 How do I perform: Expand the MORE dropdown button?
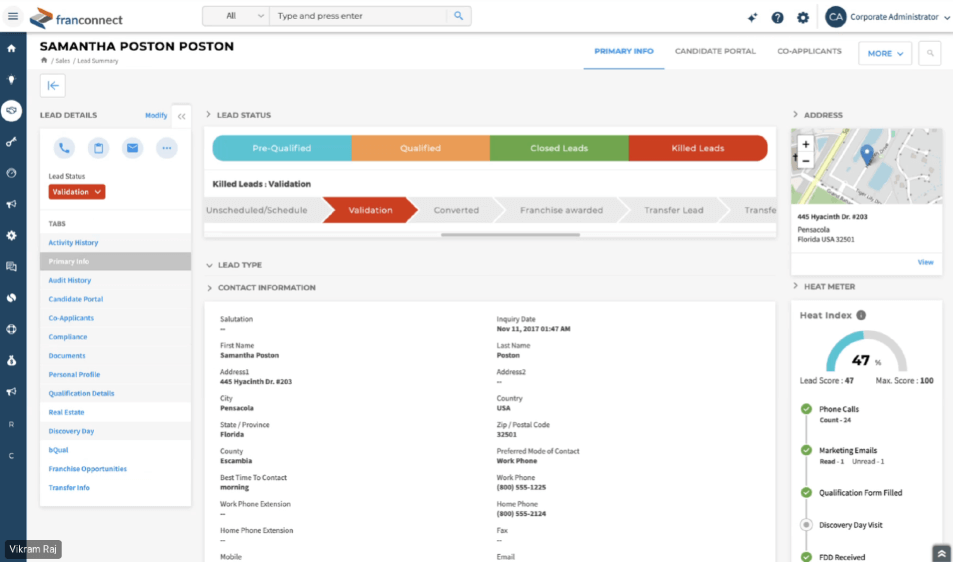click(x=884, y=53)
